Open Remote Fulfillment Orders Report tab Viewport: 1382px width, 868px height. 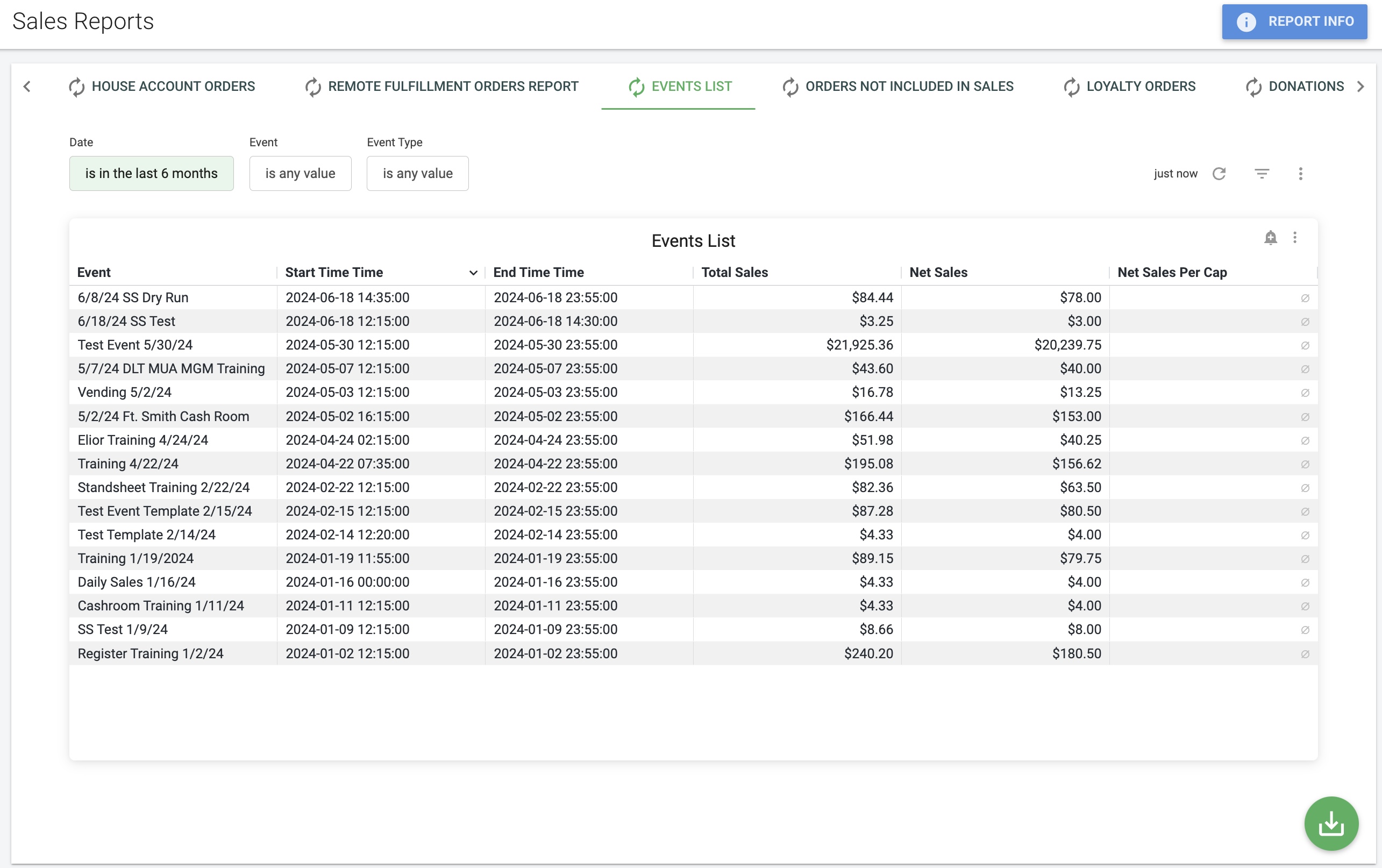coord(442,87)
